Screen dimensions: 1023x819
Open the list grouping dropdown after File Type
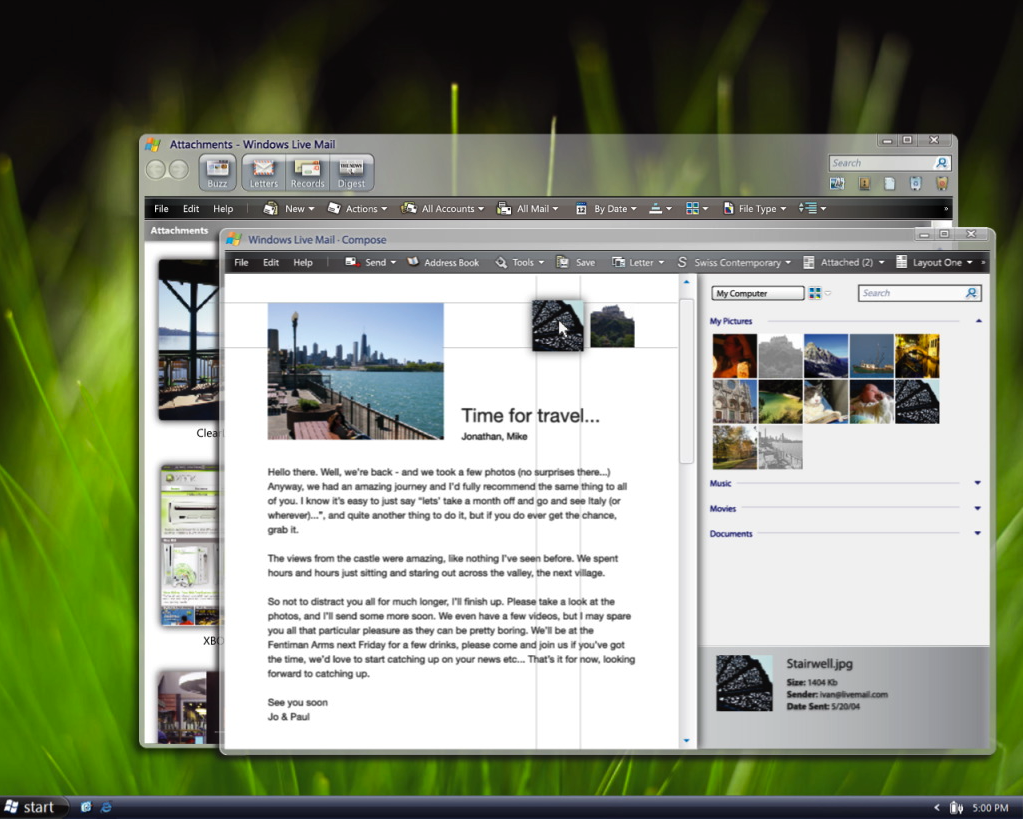812,209
